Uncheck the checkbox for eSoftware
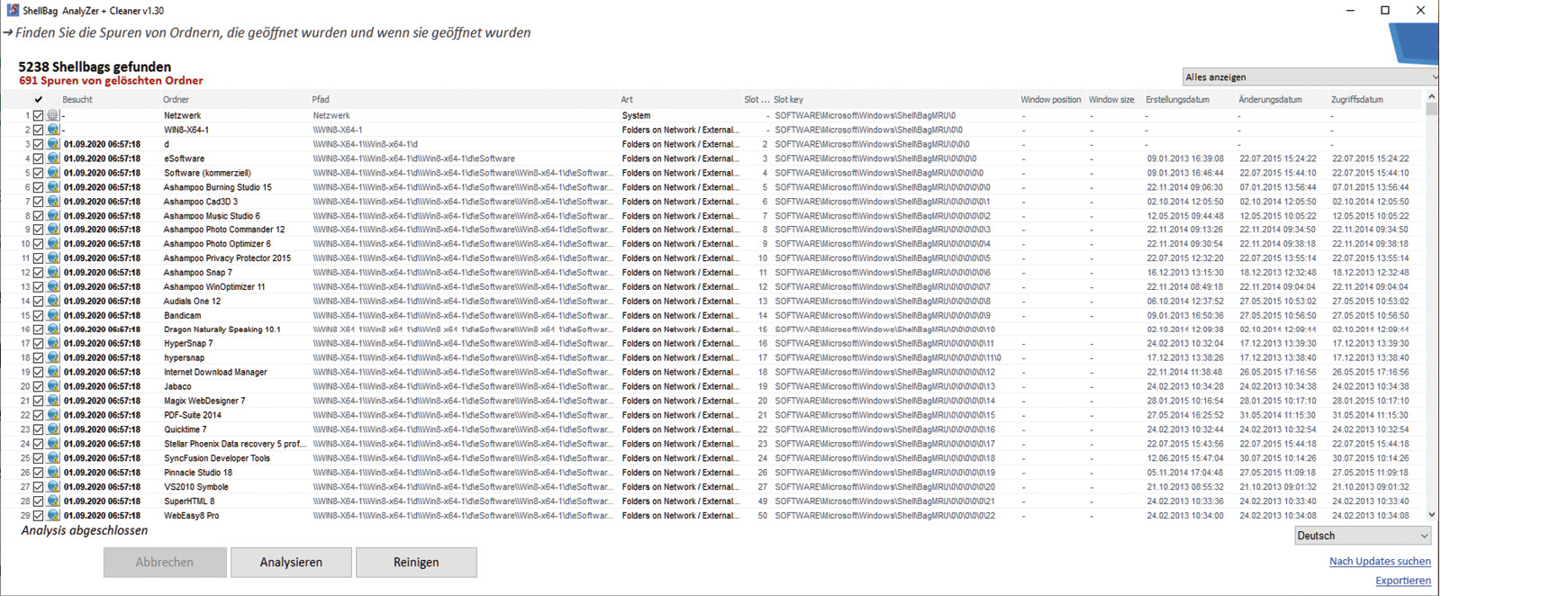Image resolution: width=1568 pixels, height=596 pixels. [x=38, y=158]
